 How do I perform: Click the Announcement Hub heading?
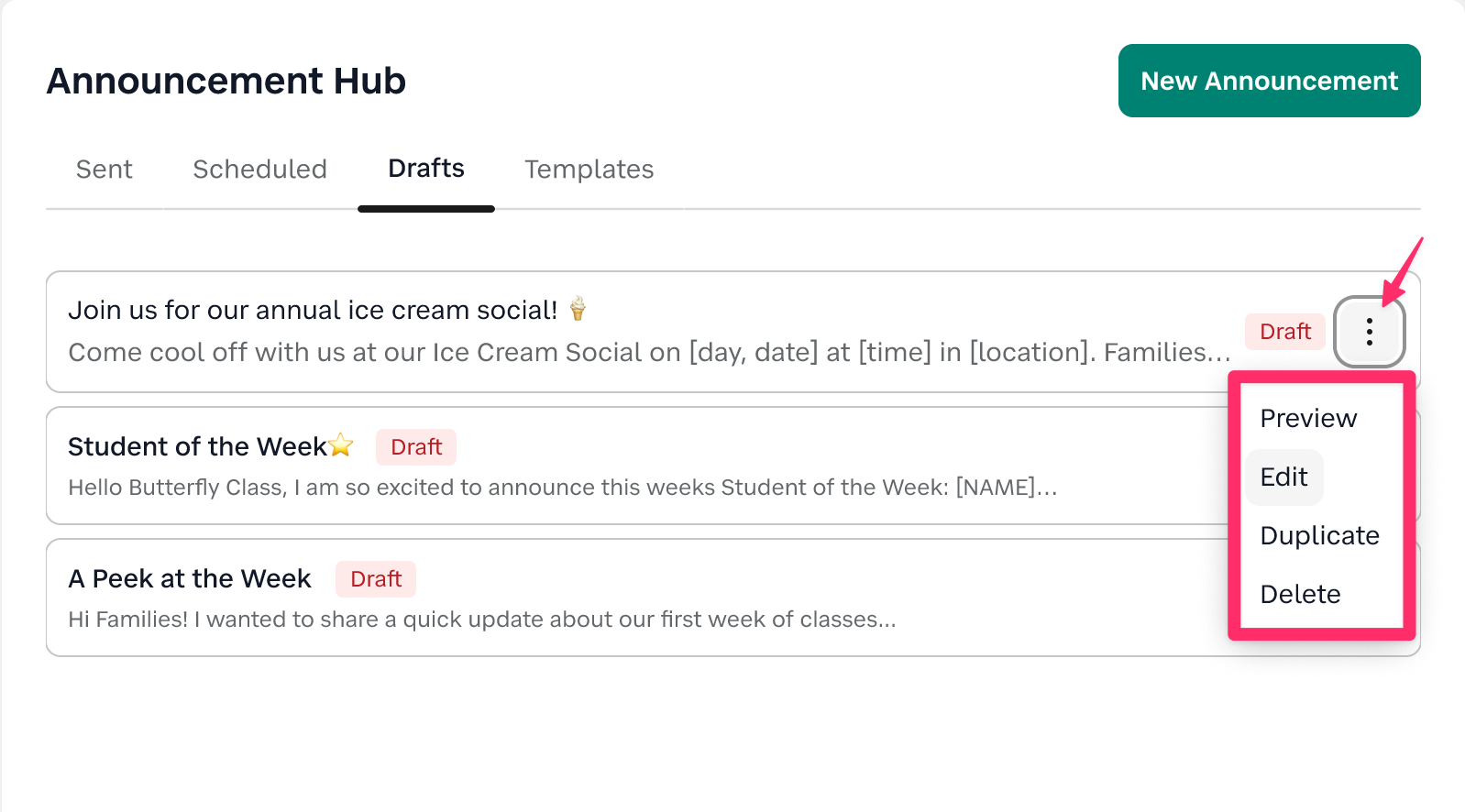point(226,81)
